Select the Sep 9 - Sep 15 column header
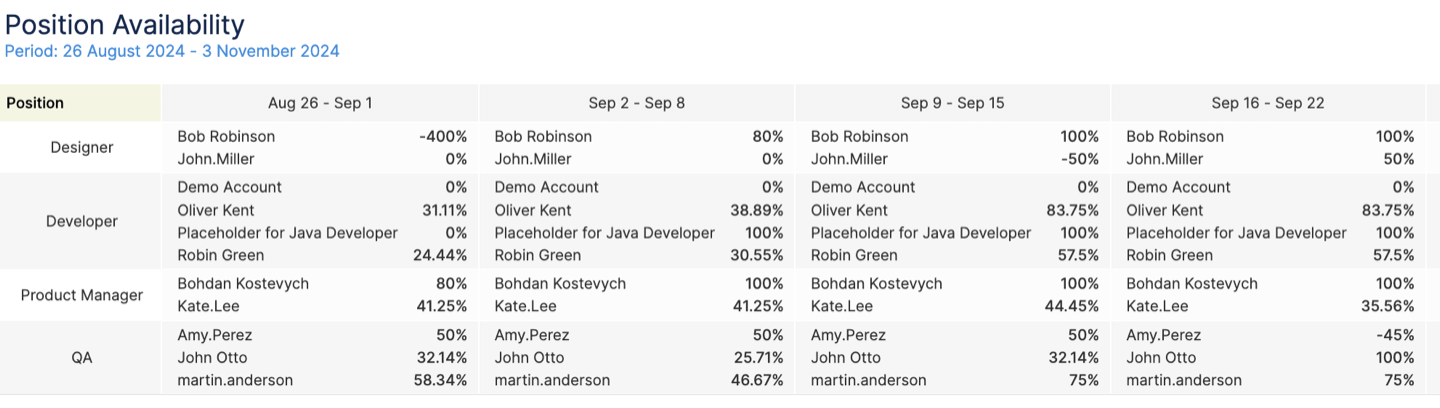Image resolution: width=1440 pixels, height=408 pixels. coord(952,103)
